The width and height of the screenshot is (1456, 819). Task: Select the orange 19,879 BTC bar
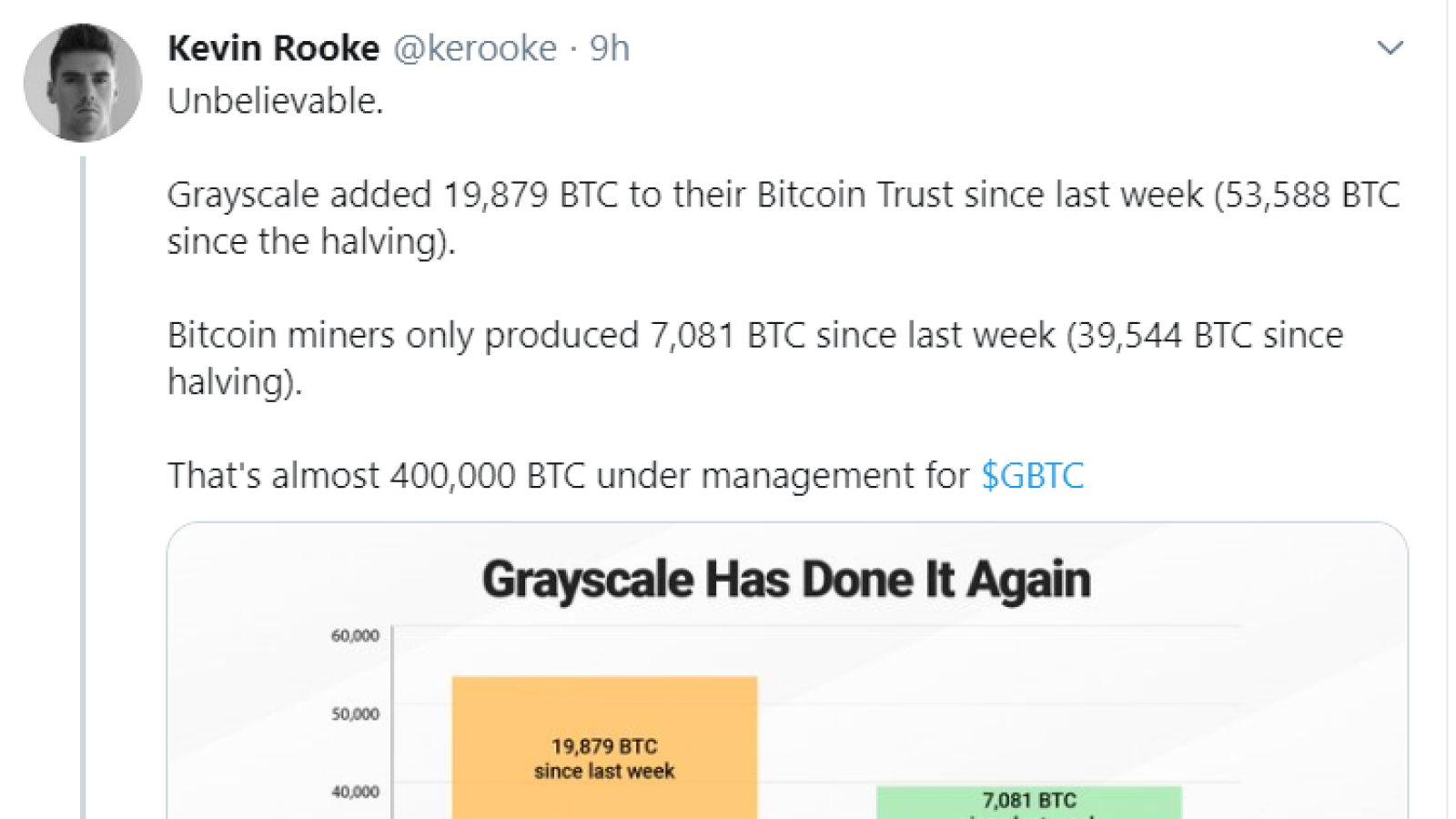(x=604, y=747)
